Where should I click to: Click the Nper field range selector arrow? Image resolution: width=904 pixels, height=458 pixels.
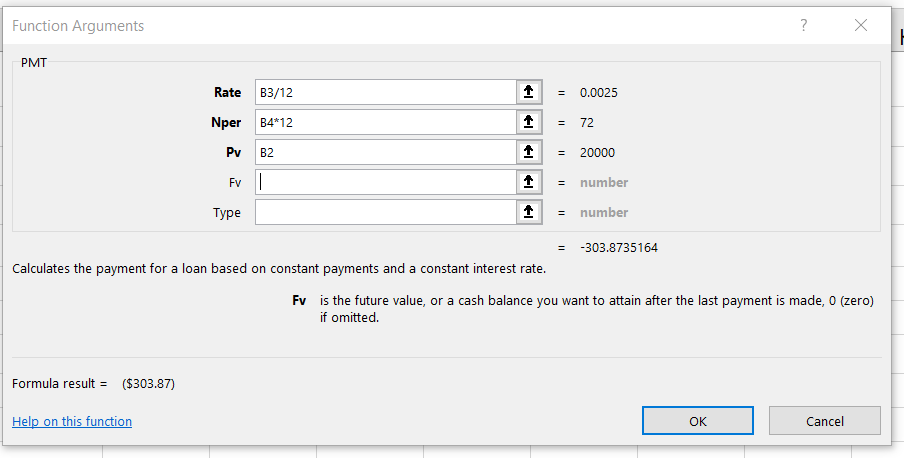pyautogui.click(x=529, y=122)
